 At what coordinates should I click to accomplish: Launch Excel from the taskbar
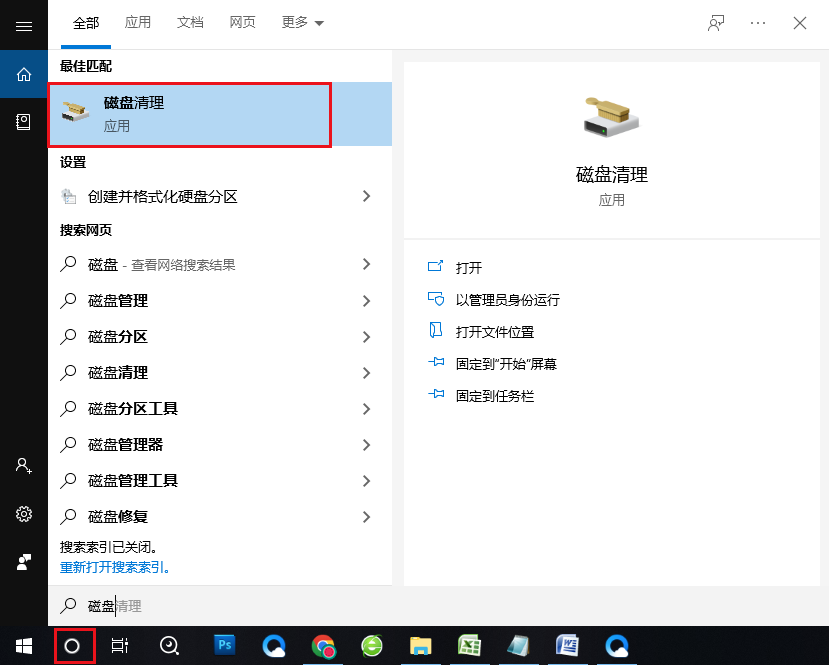click(469, 645)
